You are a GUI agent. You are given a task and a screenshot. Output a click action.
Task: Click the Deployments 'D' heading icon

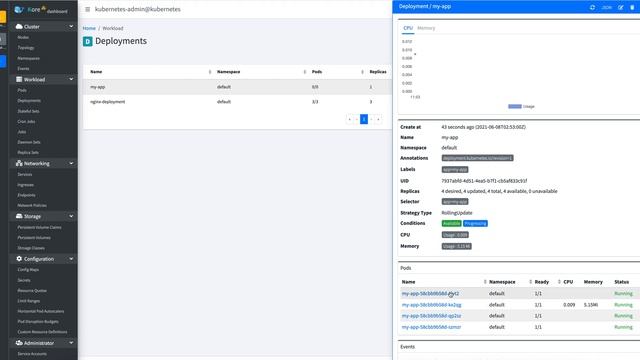[x=87, y=41]
